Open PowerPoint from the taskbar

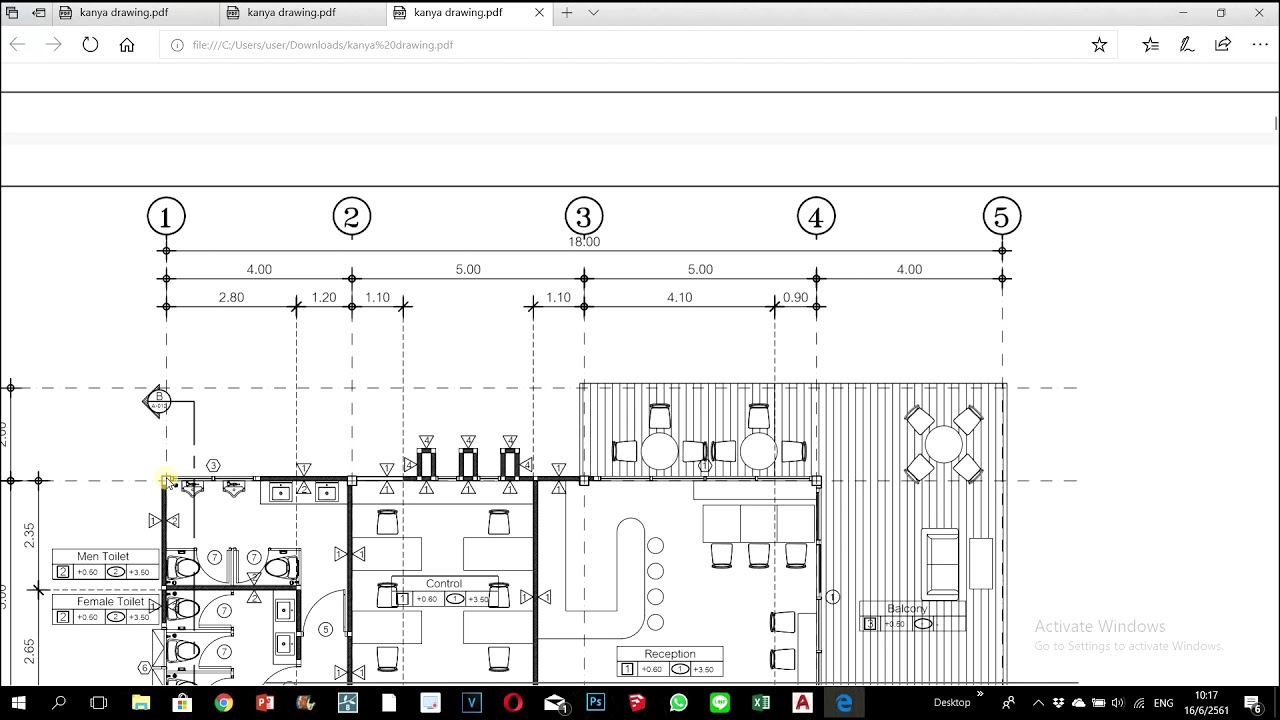(265, 703)
